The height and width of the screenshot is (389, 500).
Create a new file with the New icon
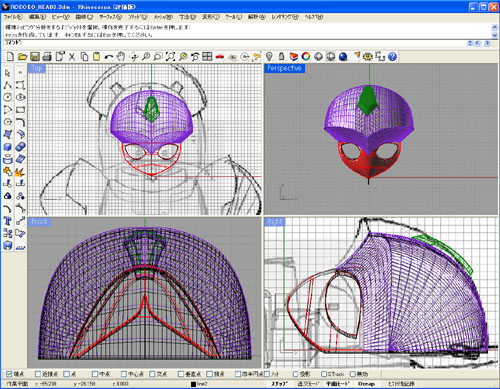click(10, 57)
